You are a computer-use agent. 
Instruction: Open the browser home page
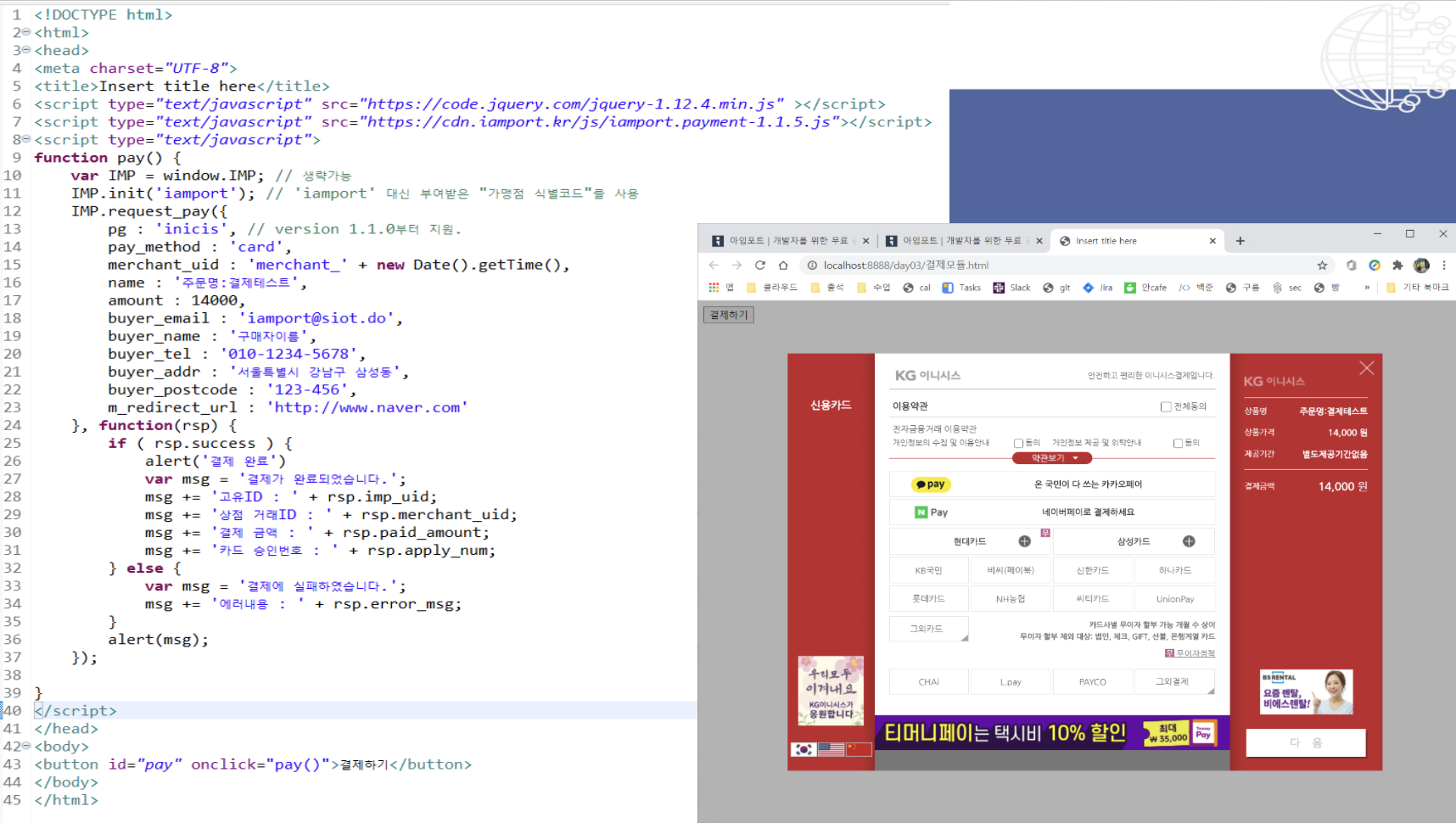coord(783,265)
